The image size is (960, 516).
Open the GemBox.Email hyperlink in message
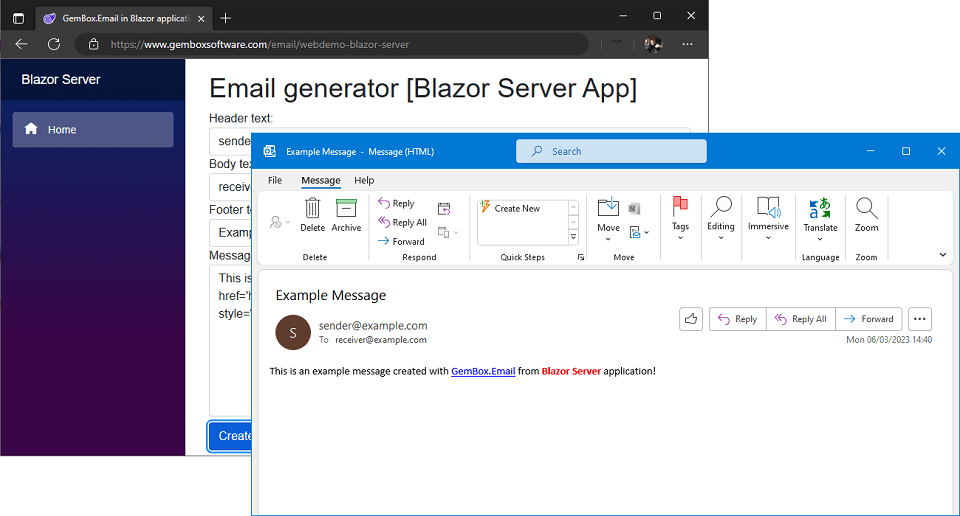483,371
